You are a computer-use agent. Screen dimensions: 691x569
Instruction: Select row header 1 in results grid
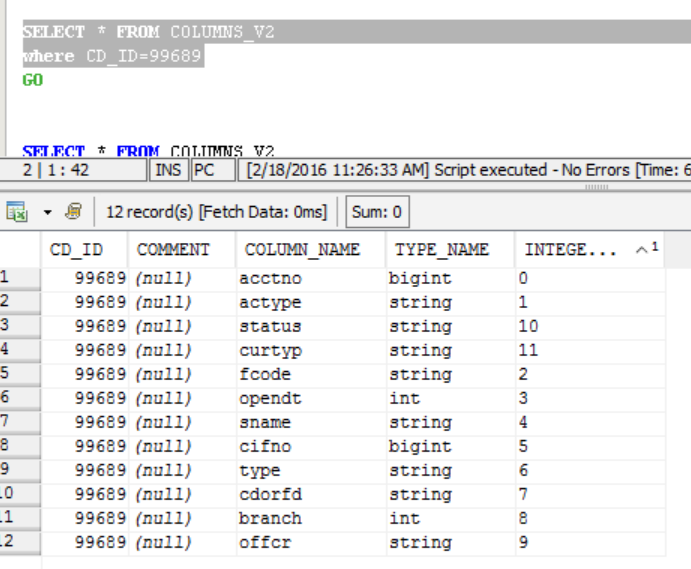pyautogui.click(x=20, y=279)
